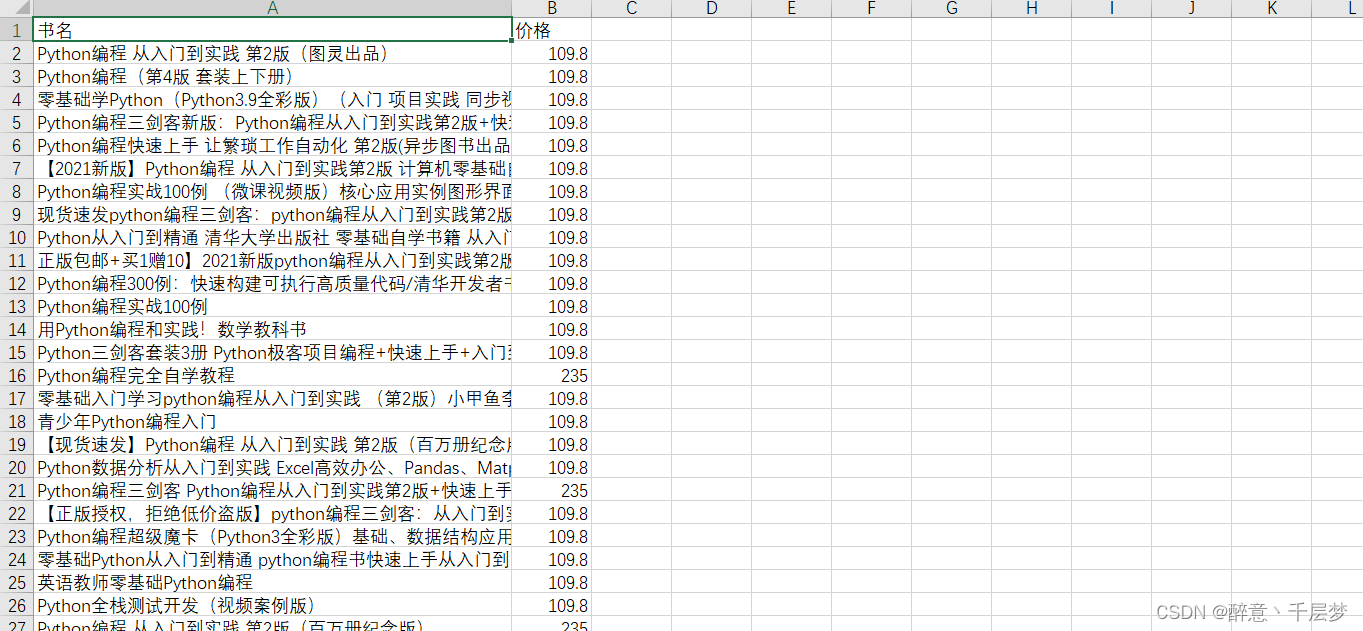This screenshot has height=631, width=1363.
Task: Select column K header
Action: pos(1271,8)
